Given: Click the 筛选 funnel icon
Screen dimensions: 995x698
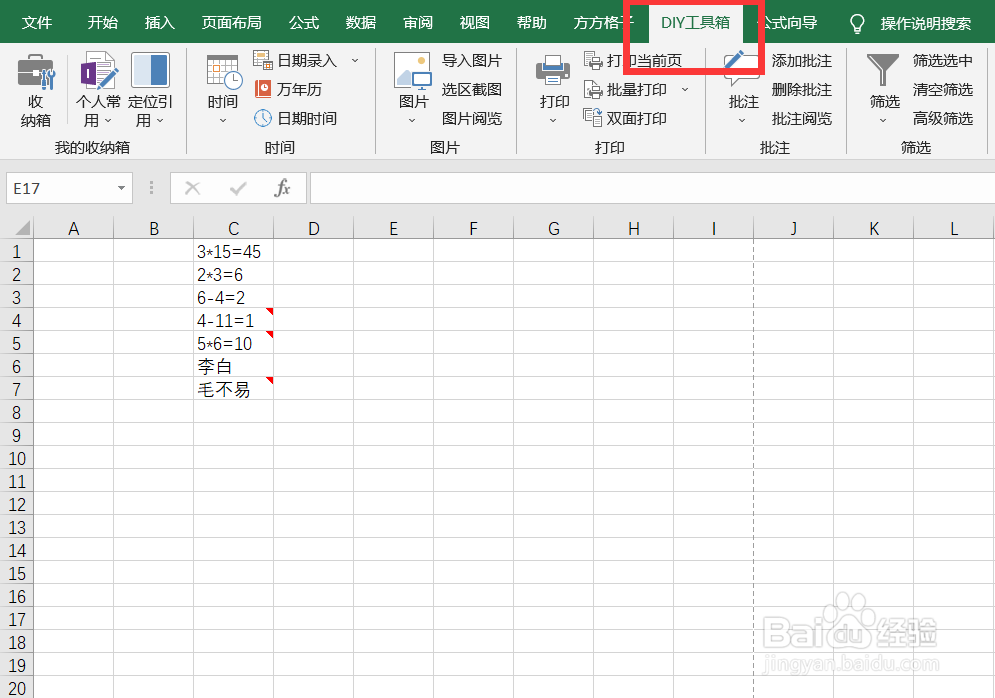Looking at the screenshot, I should click(x=883, y=70).
